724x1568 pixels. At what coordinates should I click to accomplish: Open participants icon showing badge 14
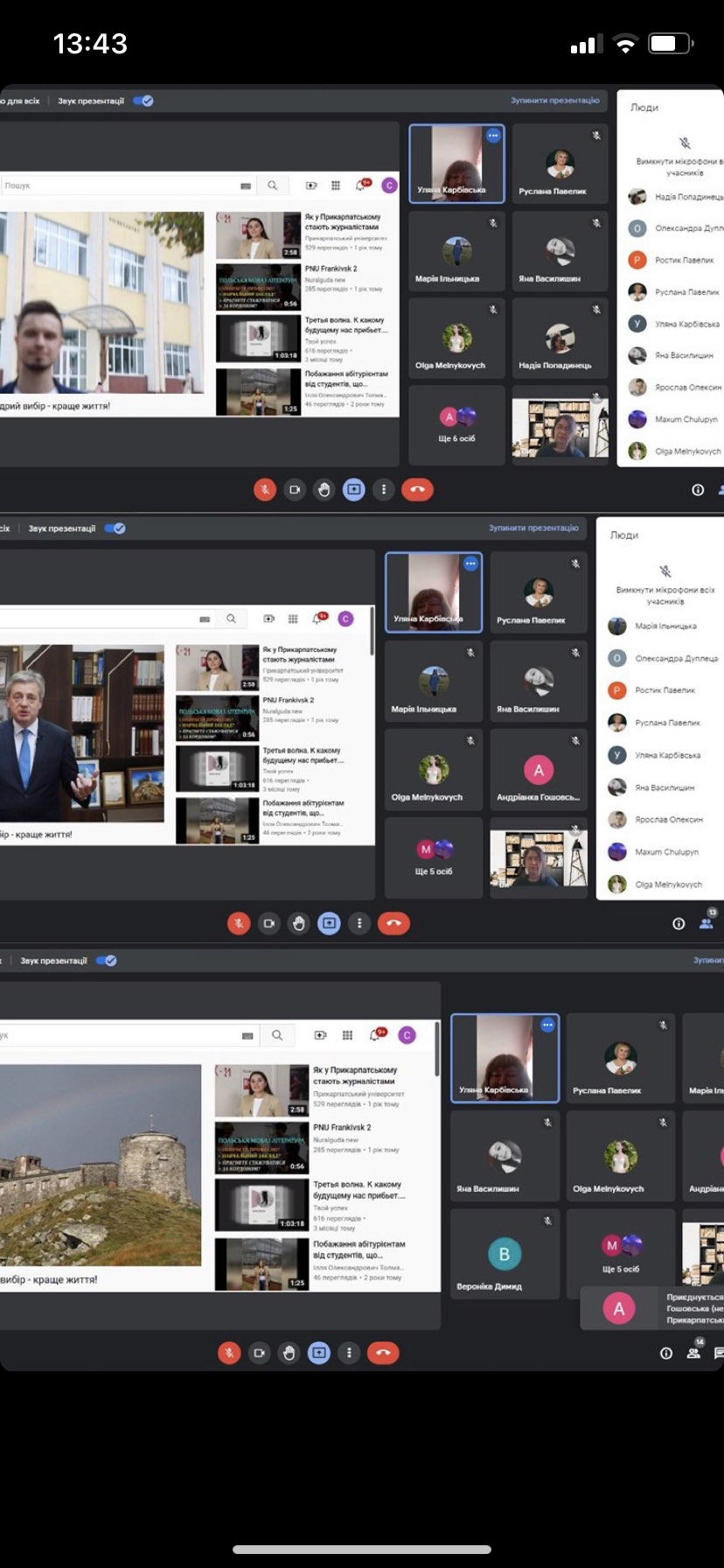pyautogui.click(x=694, y=1350)
